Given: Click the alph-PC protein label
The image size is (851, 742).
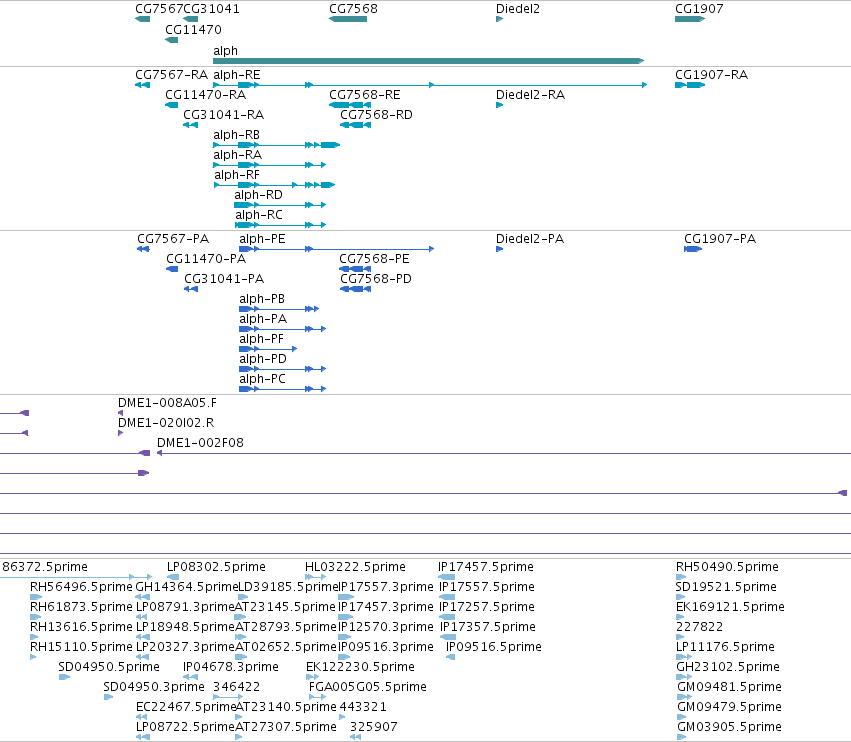Looking at the screenshot, I should pos(262,379).
